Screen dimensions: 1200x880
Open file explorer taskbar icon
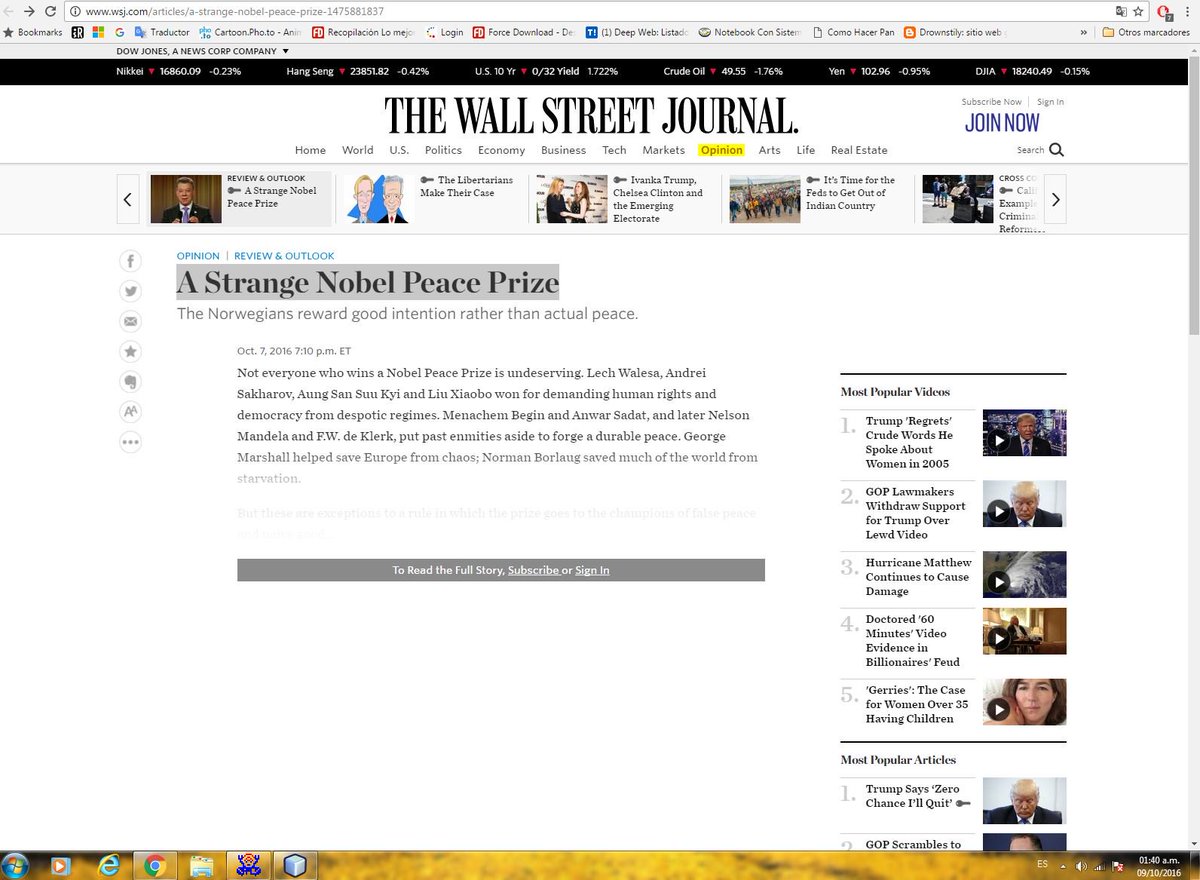coord(201,865)
